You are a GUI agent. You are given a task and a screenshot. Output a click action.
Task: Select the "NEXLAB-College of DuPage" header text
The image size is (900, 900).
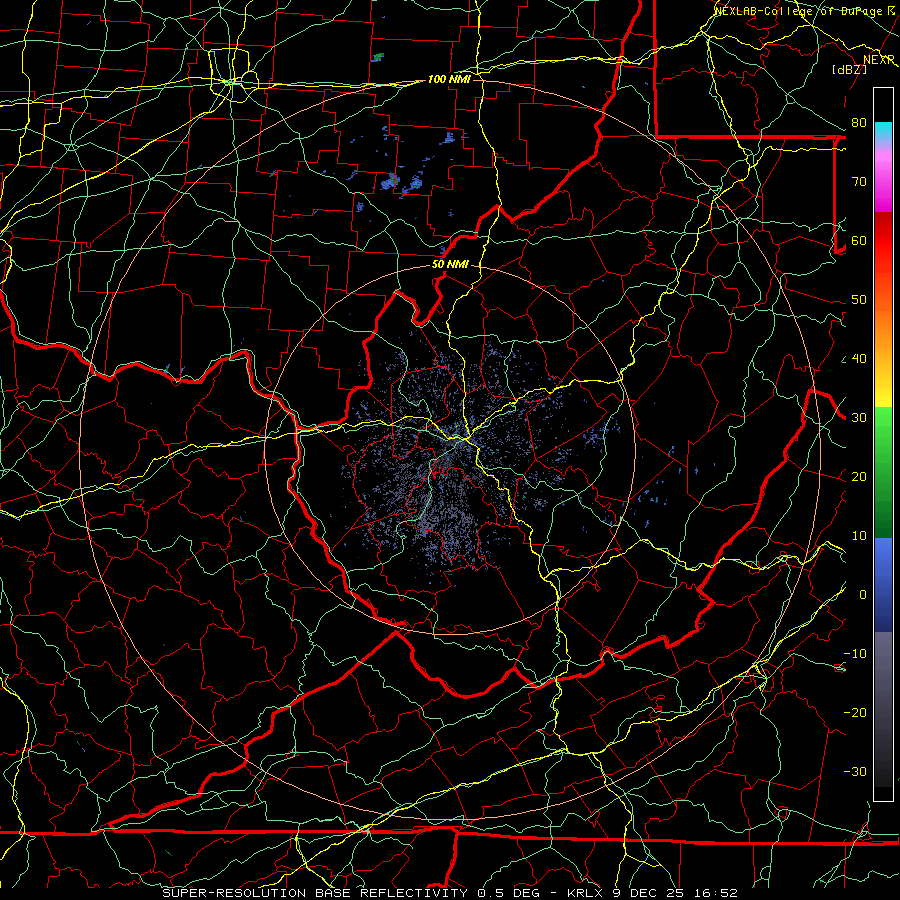click(x=797, y=11)
